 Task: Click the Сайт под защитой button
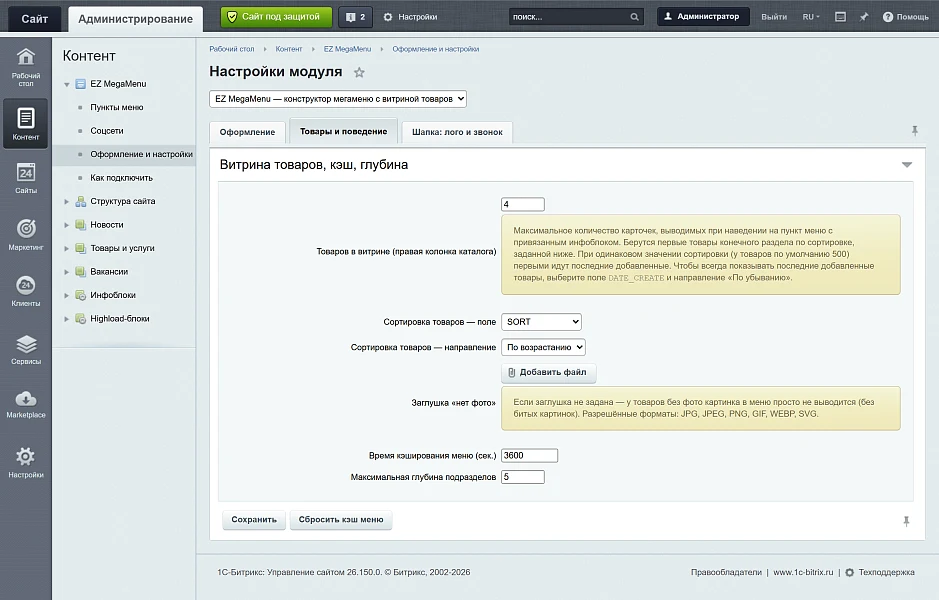[276, 17]
